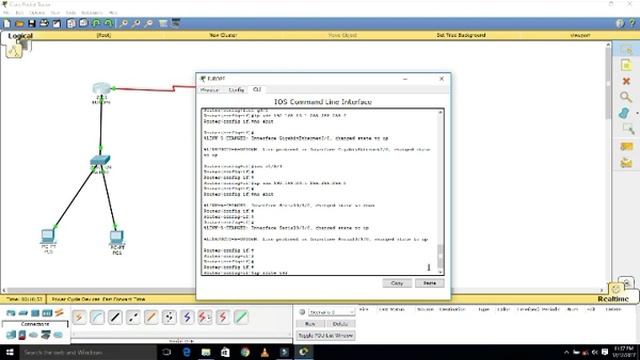Select the CLI tab in router window
The width and height of the screenshot is (640, 360).
tap(257, 89)
